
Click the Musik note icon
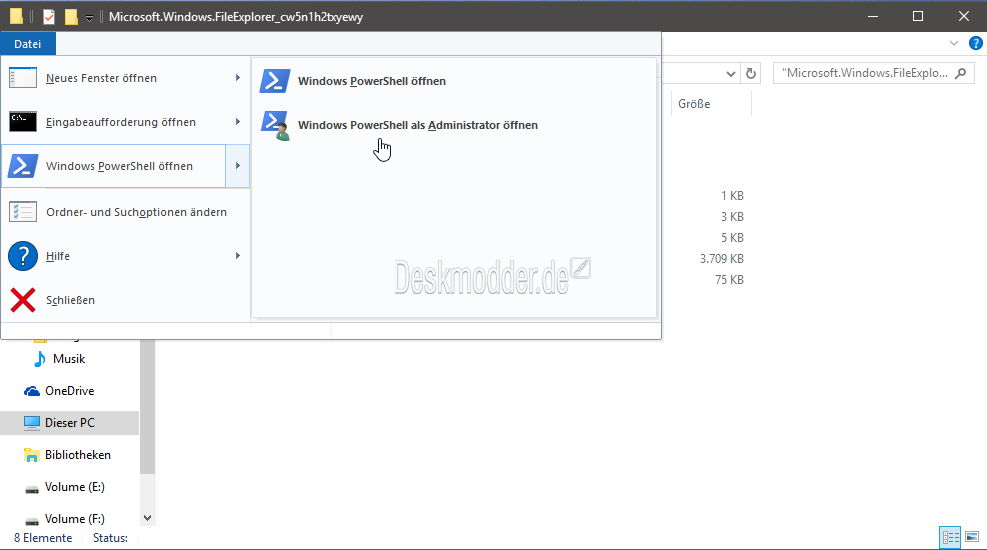point(40,359)
